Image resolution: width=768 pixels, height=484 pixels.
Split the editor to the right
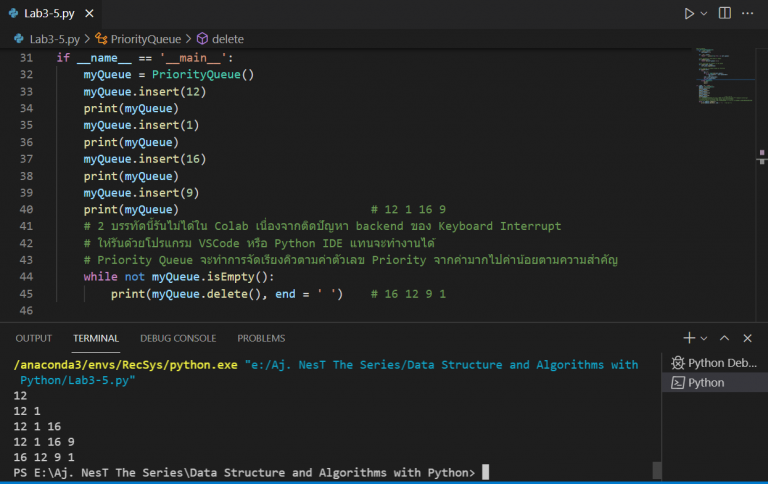point(723,14)
